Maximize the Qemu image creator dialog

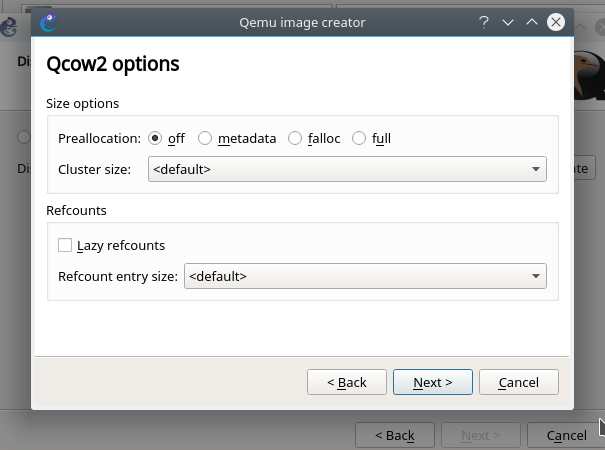pos(532,21)
